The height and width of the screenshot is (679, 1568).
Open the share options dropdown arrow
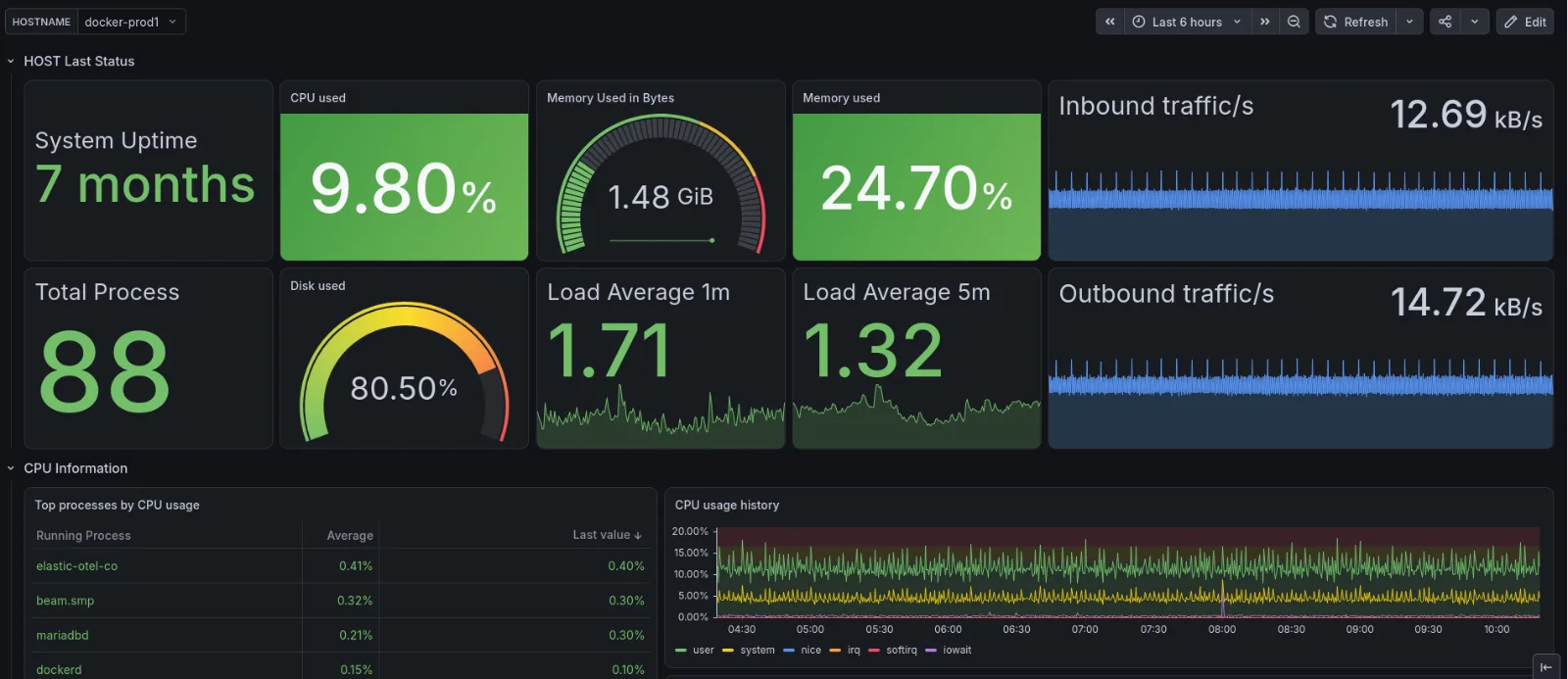[x=1475, y=22]
